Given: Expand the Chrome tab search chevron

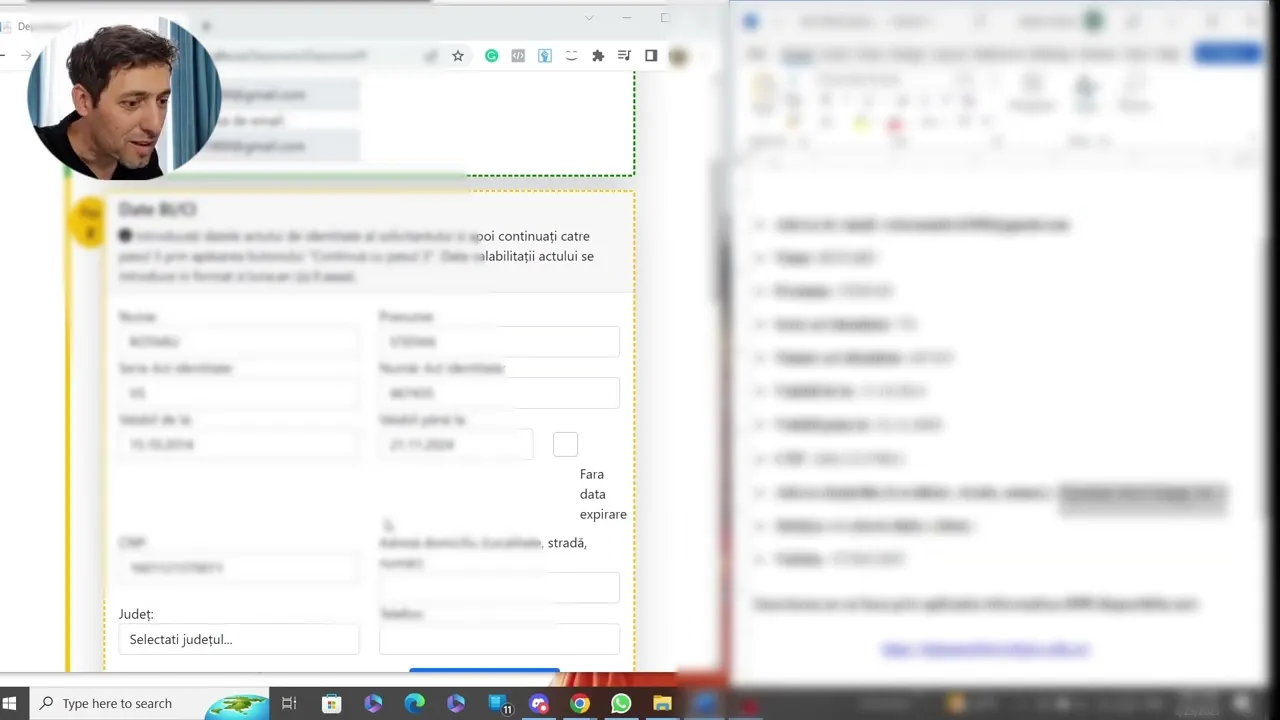Looking at the screenshot, I should pyautogui.click(x=589, y=18).
